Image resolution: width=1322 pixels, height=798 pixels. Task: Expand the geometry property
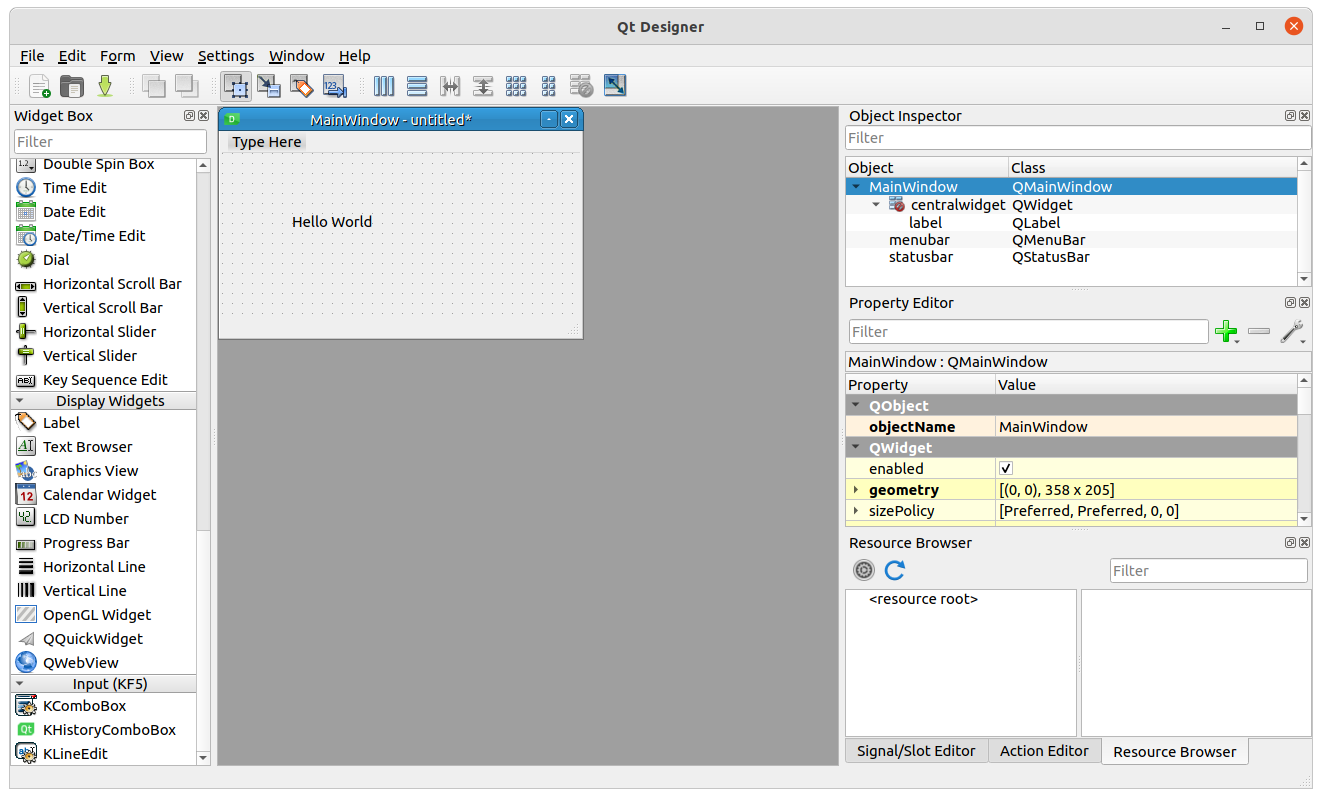coord(856,490)
